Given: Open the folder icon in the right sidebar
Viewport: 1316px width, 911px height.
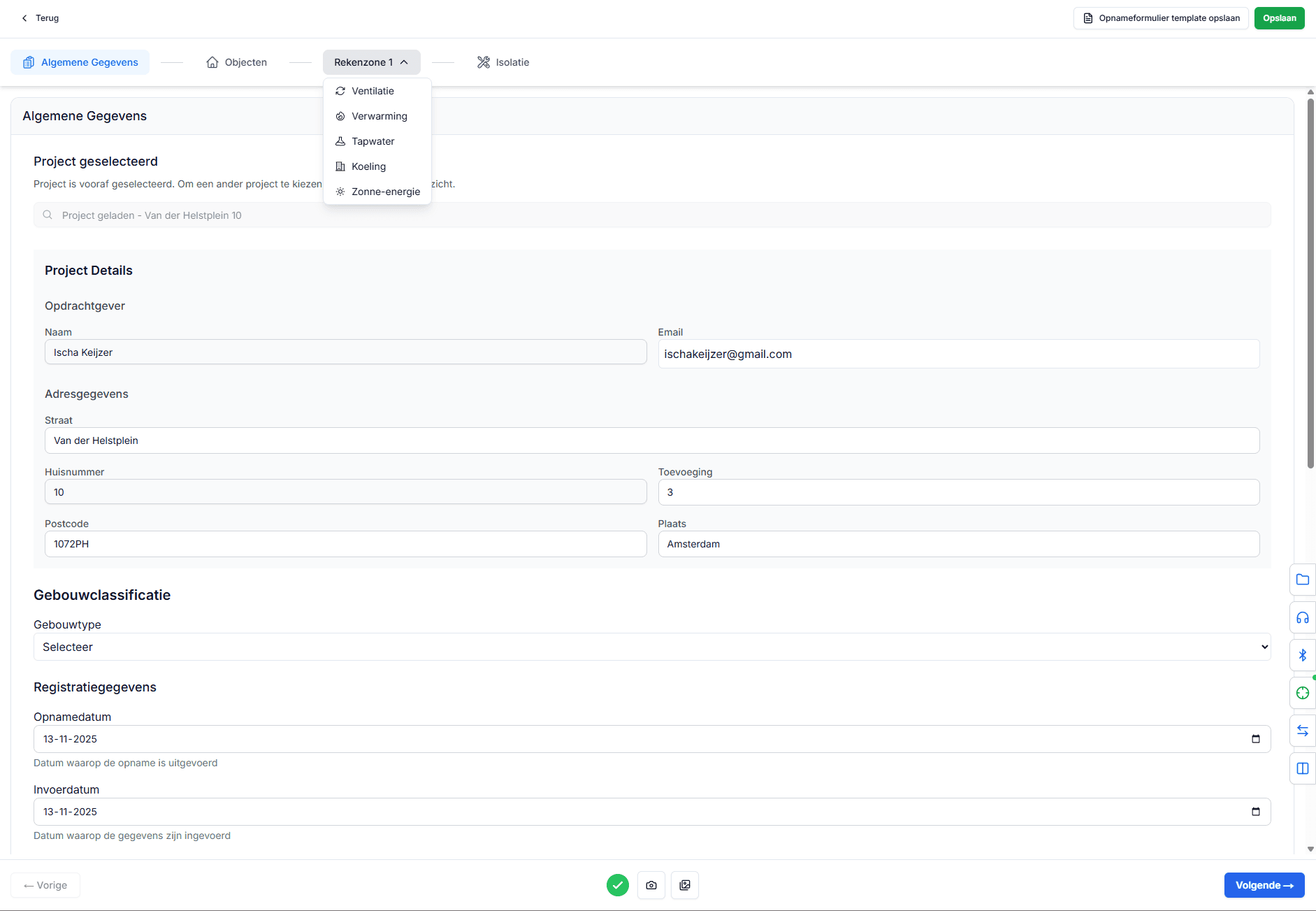Looking at the screenshot, I should [1302, 580].
